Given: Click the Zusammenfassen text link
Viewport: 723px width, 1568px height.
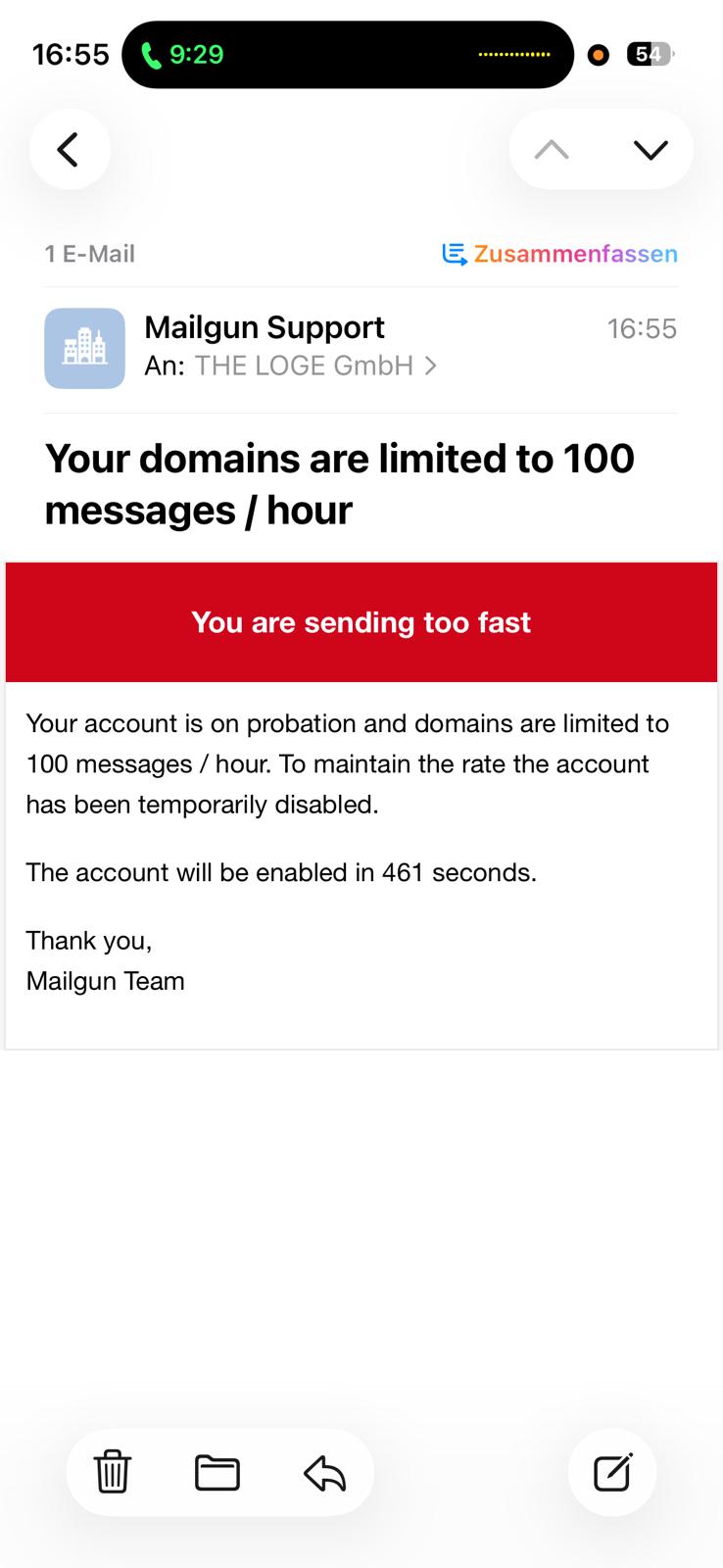Looking at the screenshot, I should [575, 255].
